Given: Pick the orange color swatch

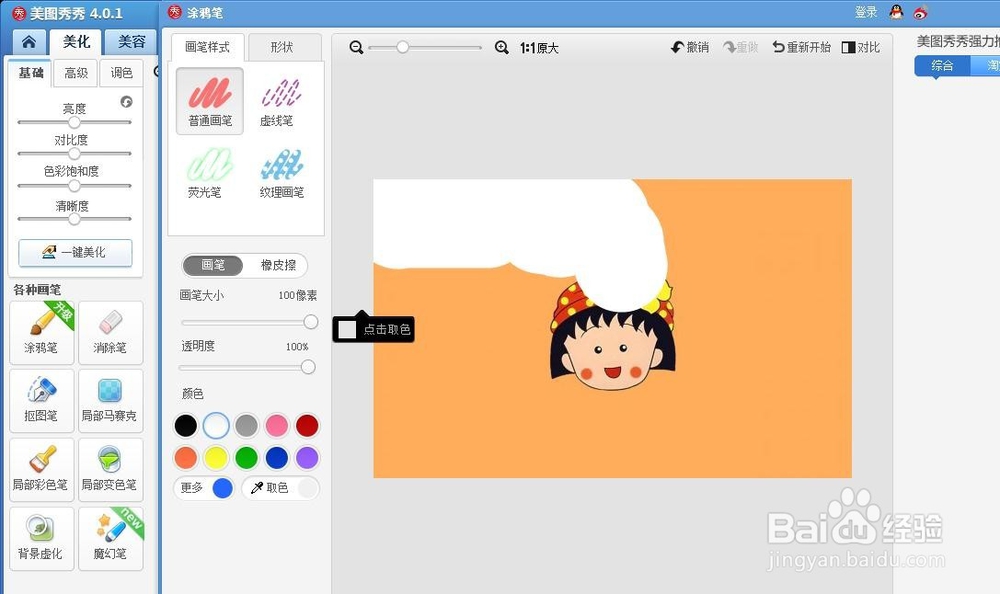Looking at the screenshot, I should click(x=186, y=457).
